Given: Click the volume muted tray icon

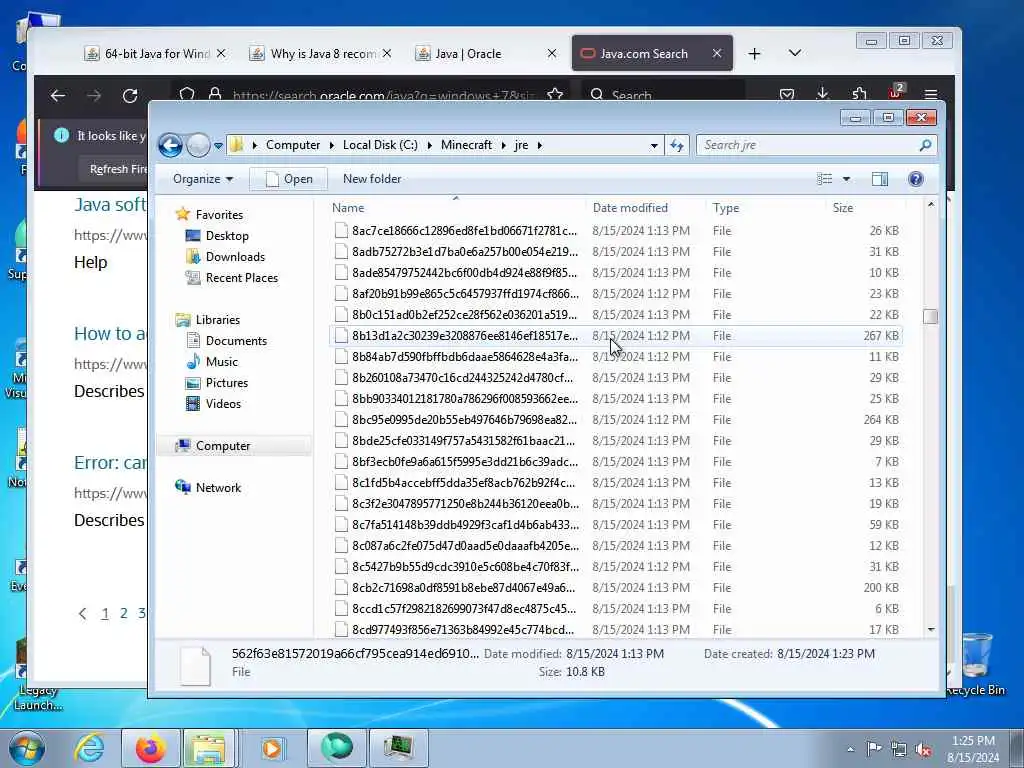Looking at the screenshot, I should [x=923, y=749].
